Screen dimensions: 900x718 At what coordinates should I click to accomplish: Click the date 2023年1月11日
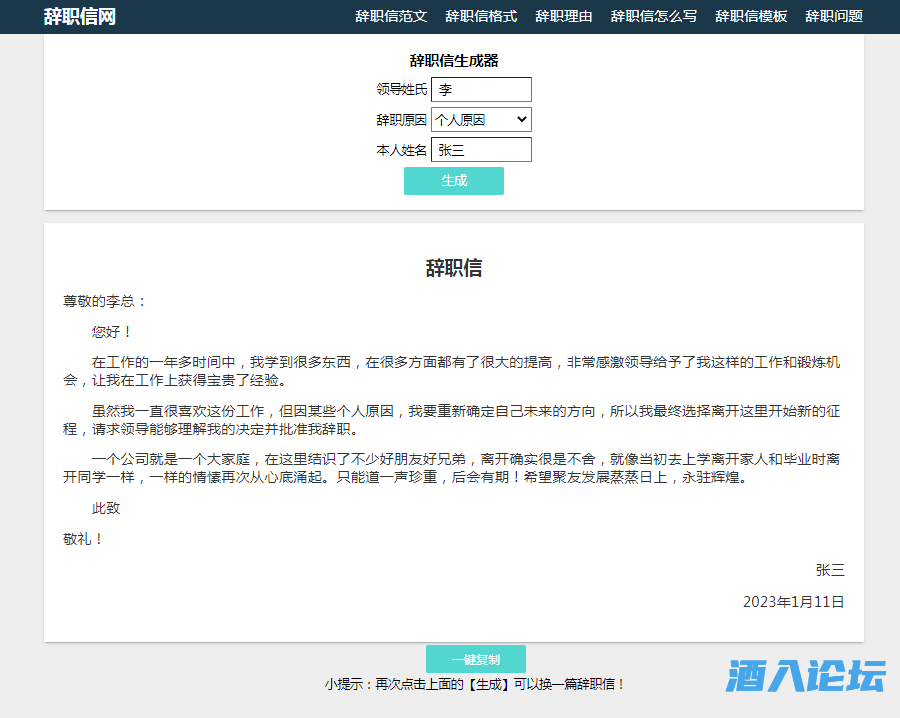pos(793,602)
